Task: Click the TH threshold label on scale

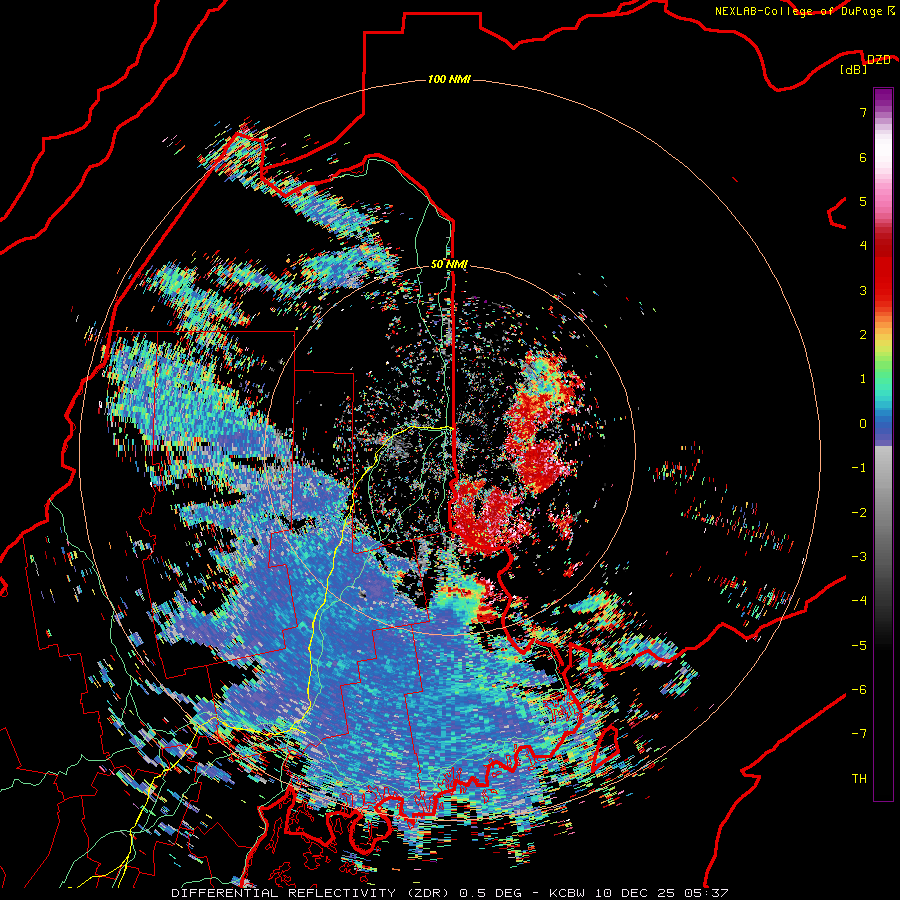Action: [859, 779]
